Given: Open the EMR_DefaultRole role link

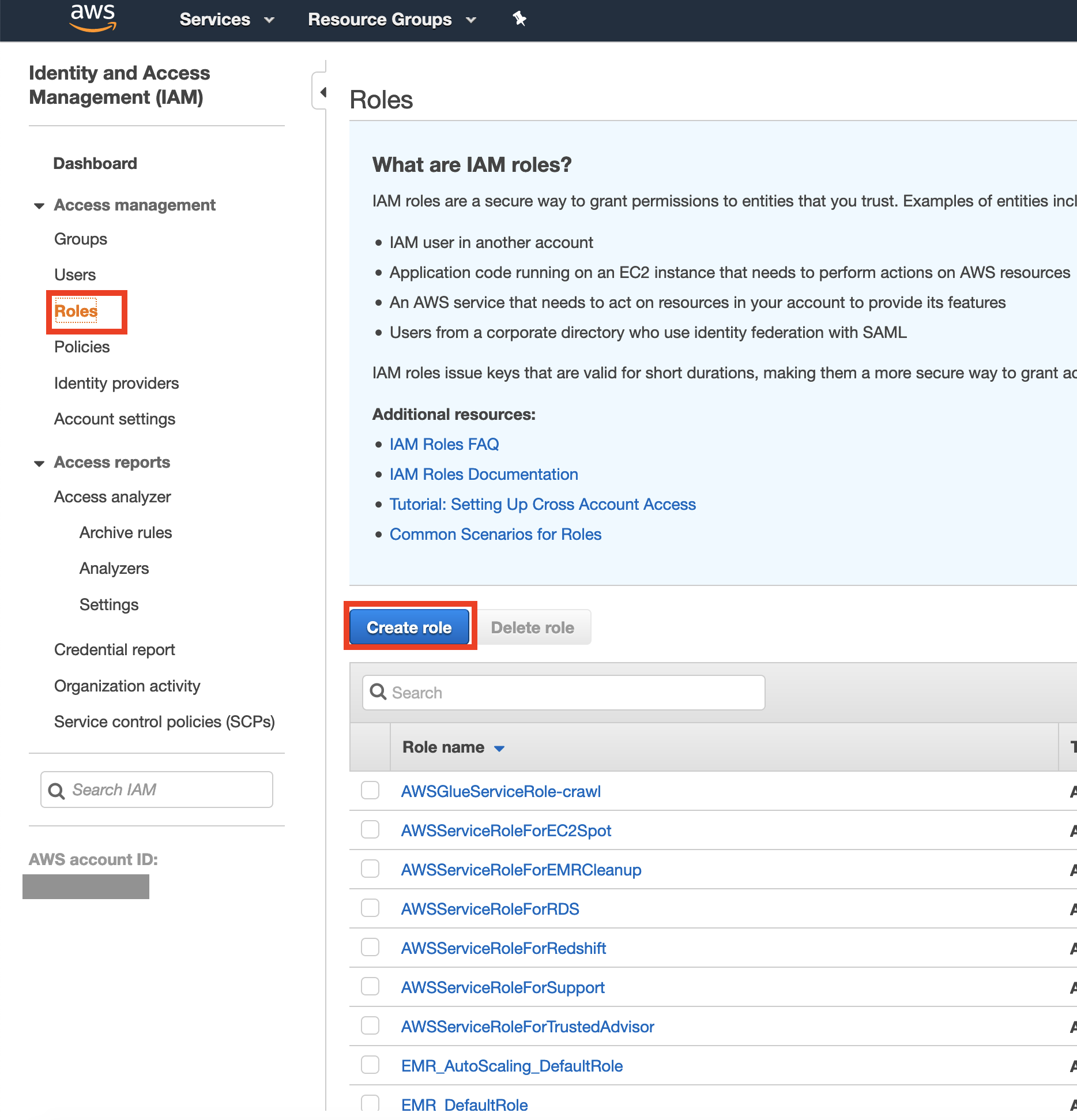Looking at the screenshot, I should 465,1105.
